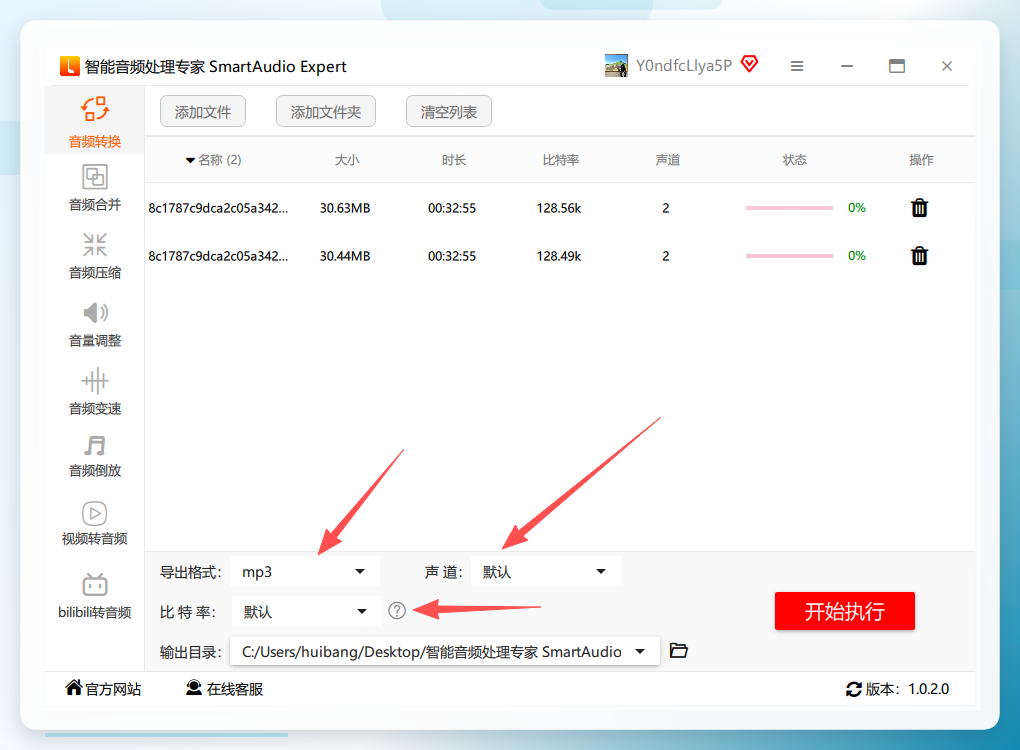Click the 30.44MB size cell

pyautogui.click(x=345, y=256)
